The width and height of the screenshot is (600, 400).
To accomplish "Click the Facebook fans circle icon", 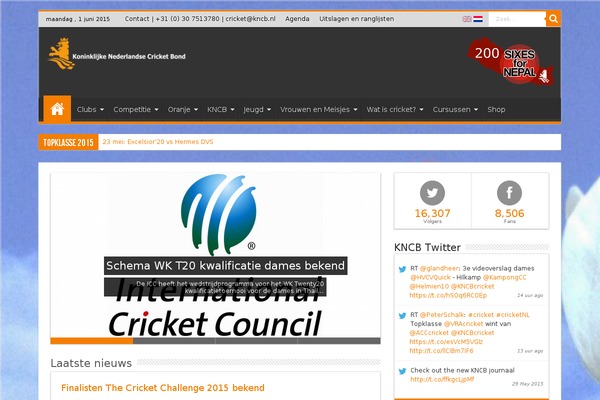I will 509,193.
